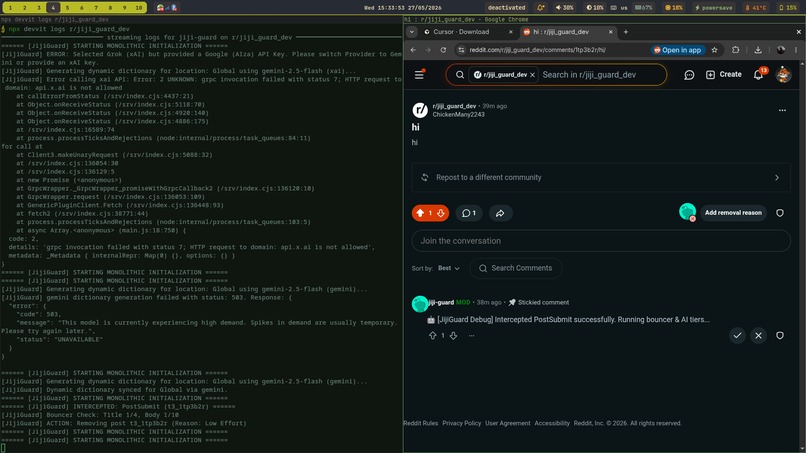View site information icon in address bar

tap(461, 50)
